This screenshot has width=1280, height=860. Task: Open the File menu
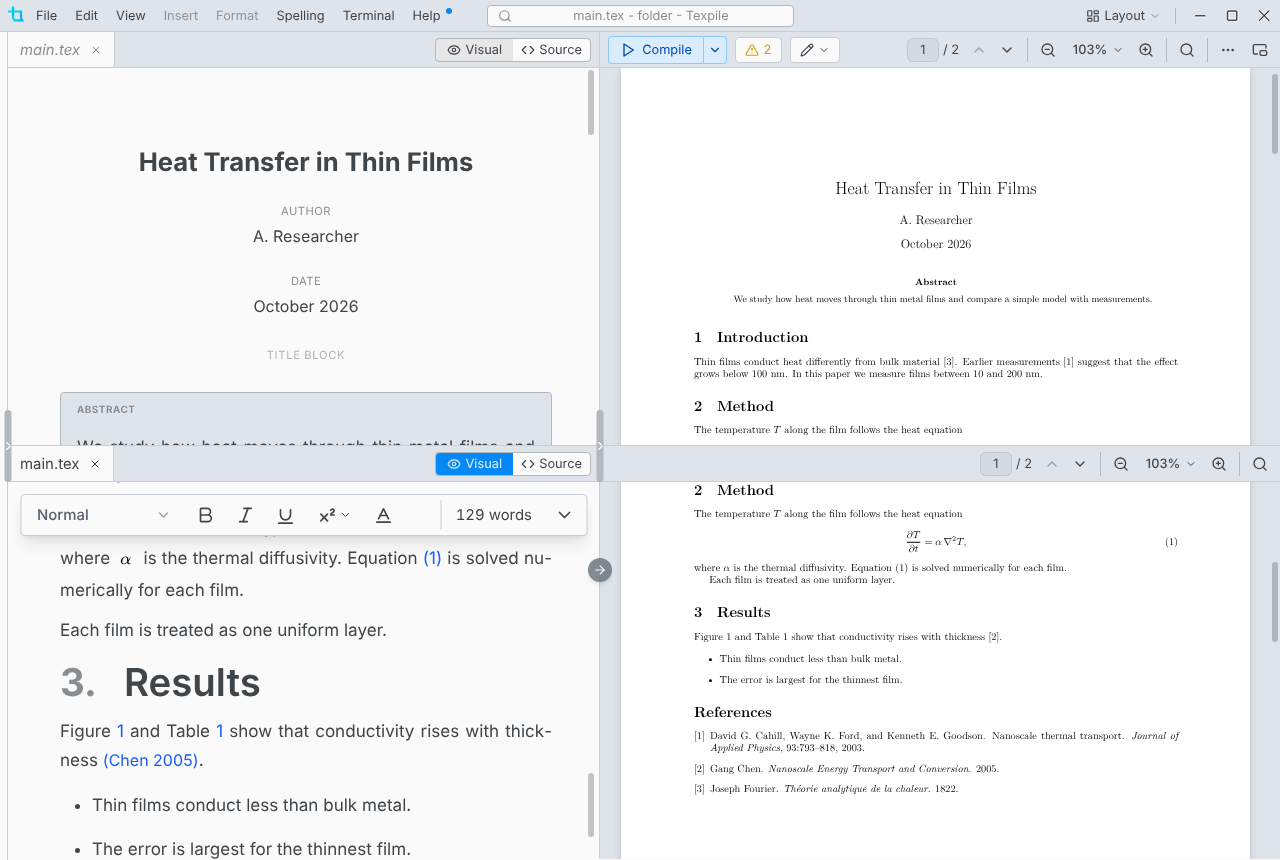pos(46,16)
